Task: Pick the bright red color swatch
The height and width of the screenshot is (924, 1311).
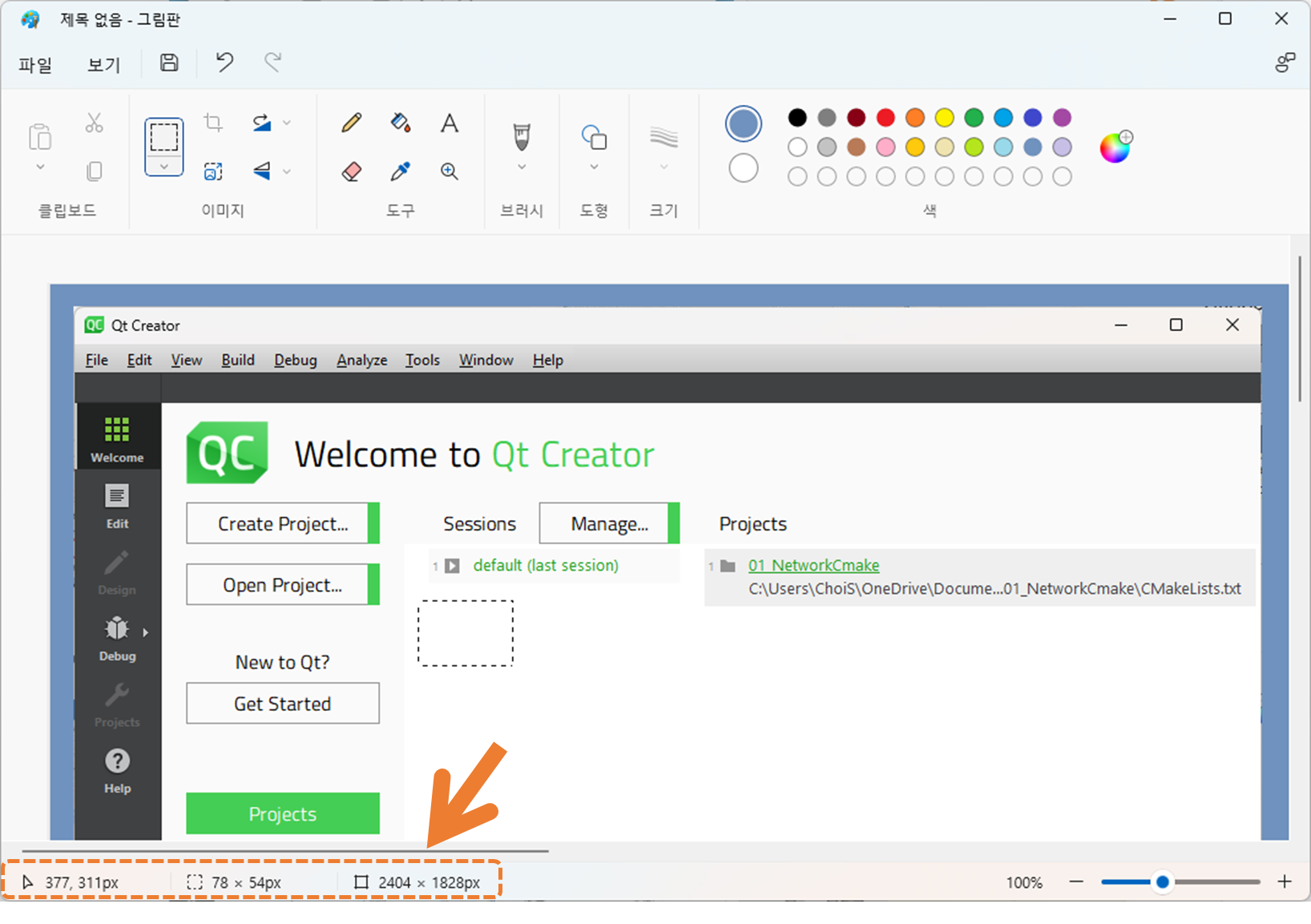Action: (x=885, y=118)
